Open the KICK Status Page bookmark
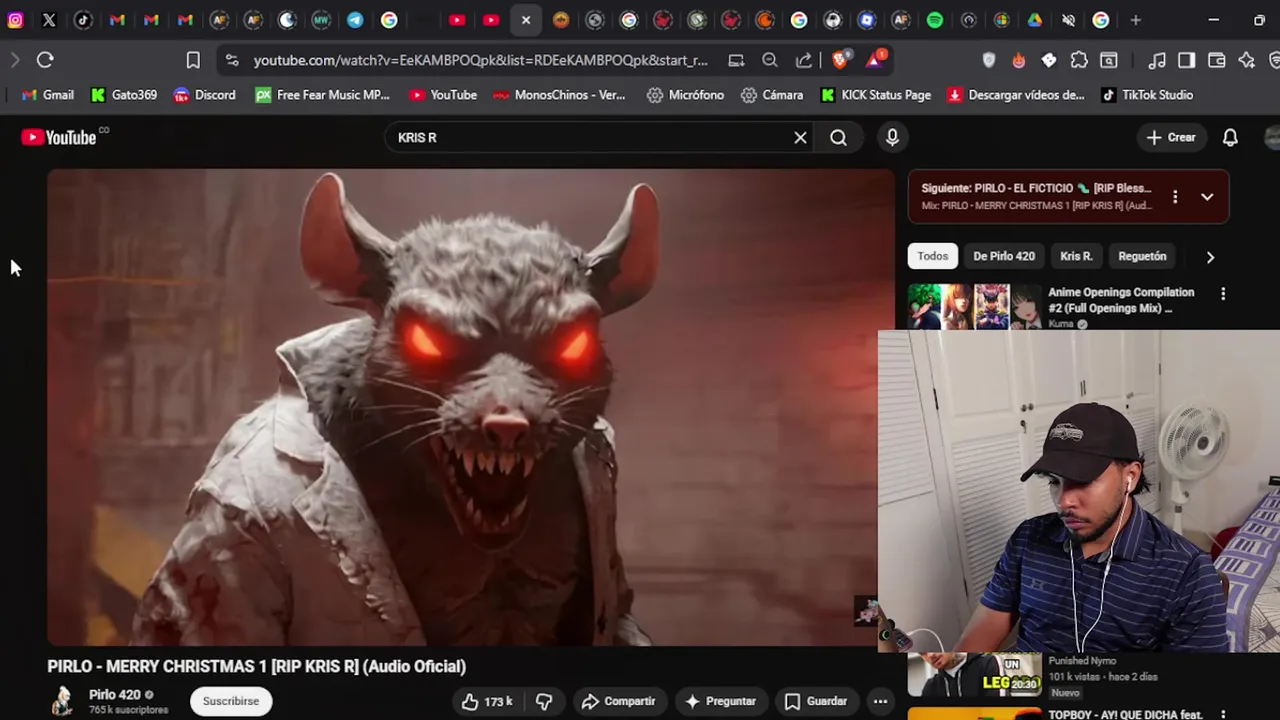Image resolution: width=1280 pixels, height=720 pixels. pos(875,95)
